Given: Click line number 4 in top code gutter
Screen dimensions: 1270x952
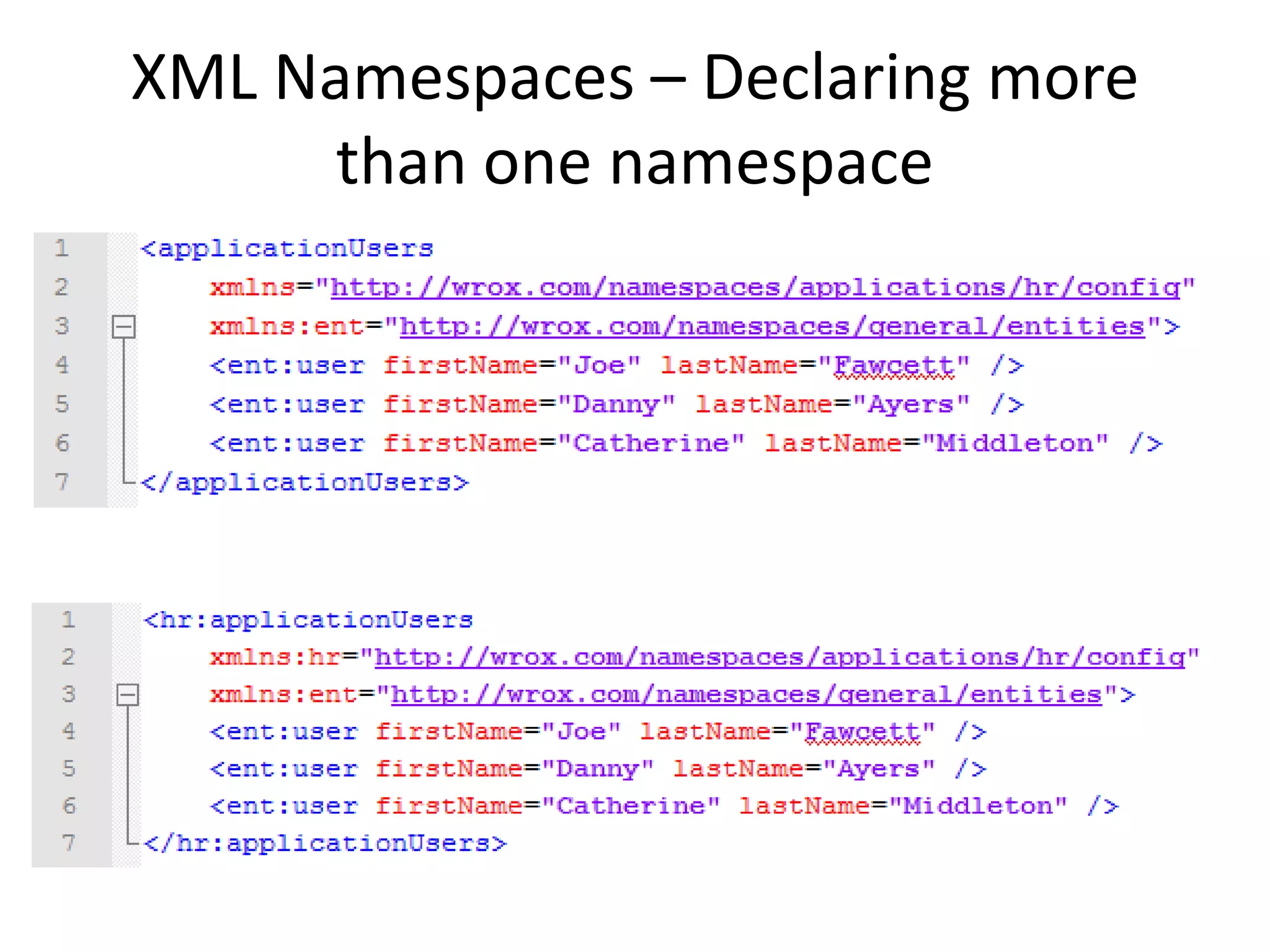Looking at the screenshot, I should (x=61, y=365).
